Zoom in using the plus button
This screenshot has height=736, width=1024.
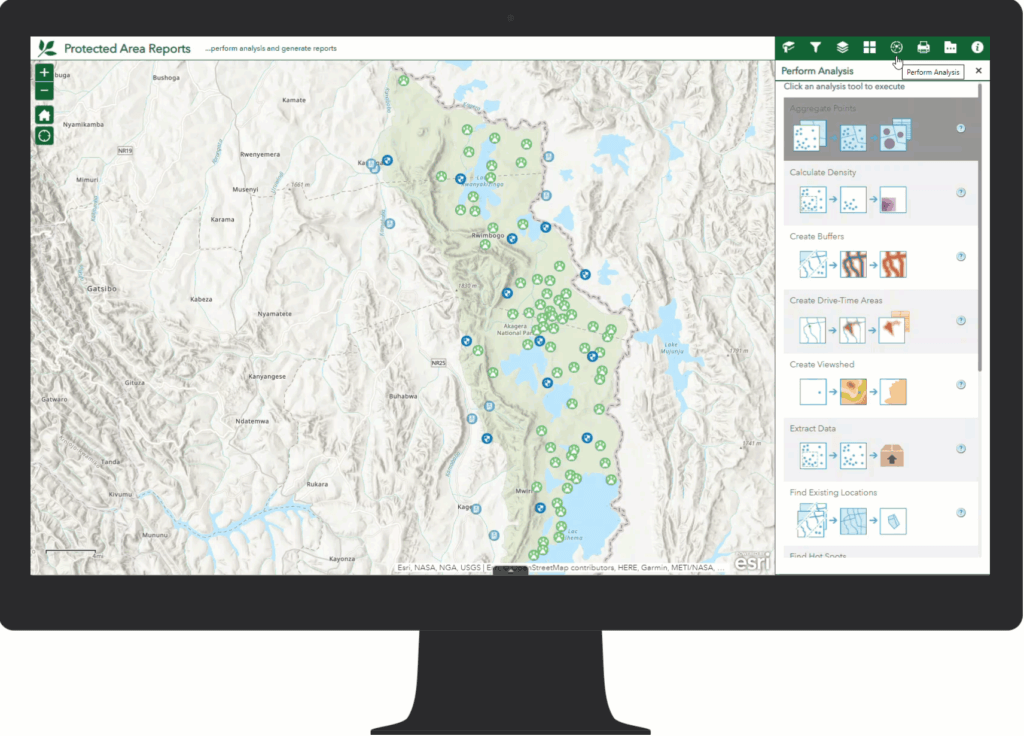tap(44, 72)
